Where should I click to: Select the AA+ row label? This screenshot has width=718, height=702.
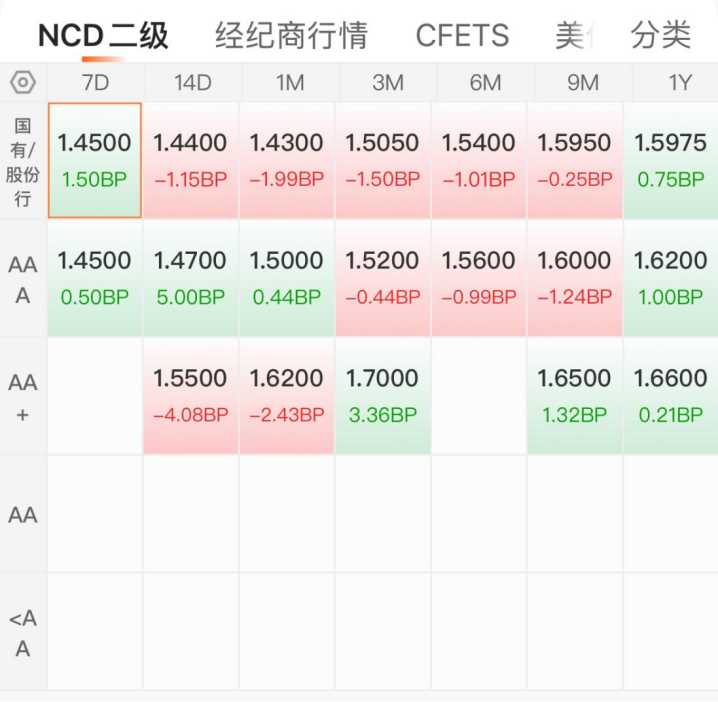click(x=22, y=397)
